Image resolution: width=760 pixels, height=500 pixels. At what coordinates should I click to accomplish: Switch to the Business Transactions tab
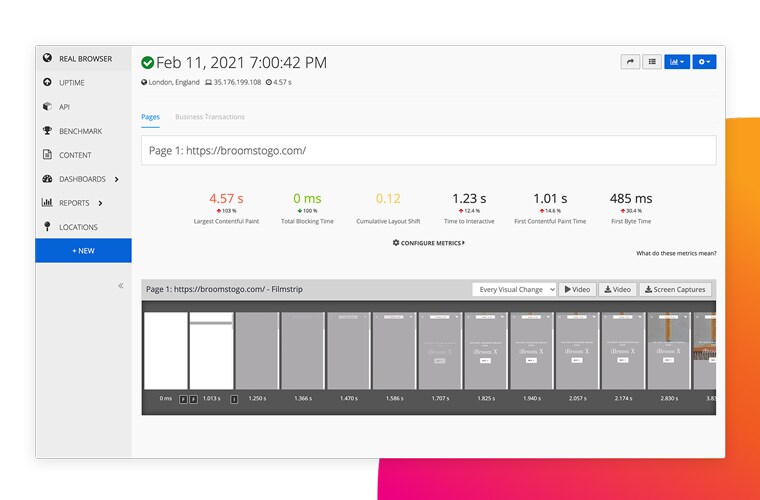(x=210, y=117)
